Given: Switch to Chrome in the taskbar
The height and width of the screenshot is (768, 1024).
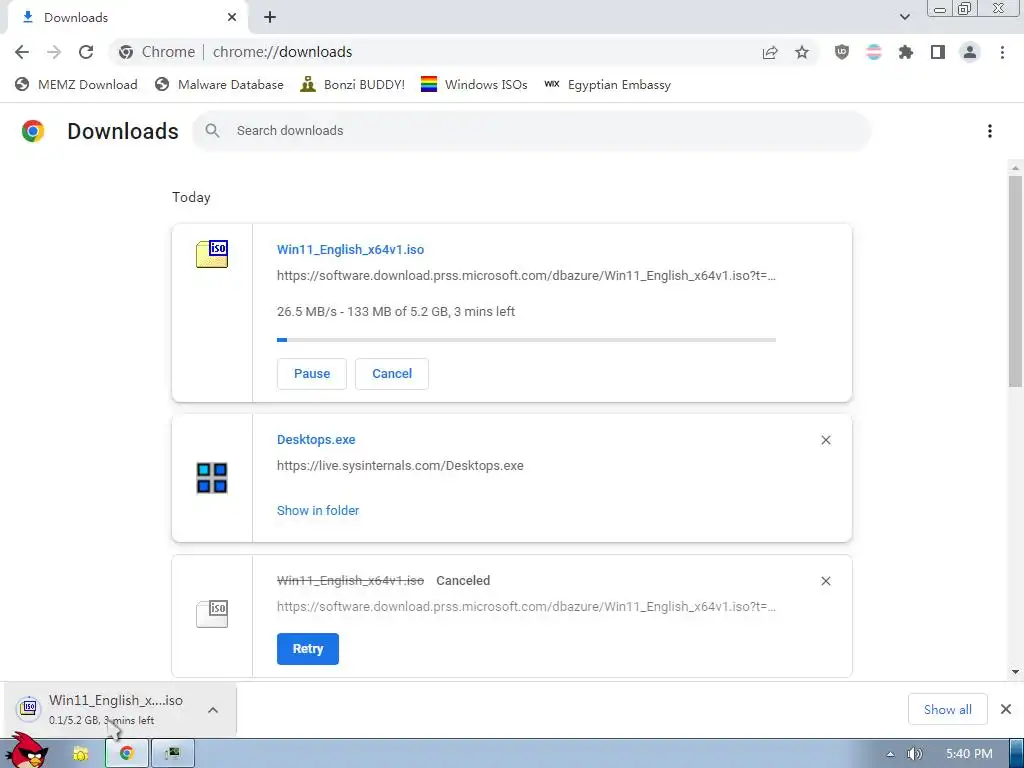Looking at the screenshot, I should click(x=127, y=754).
